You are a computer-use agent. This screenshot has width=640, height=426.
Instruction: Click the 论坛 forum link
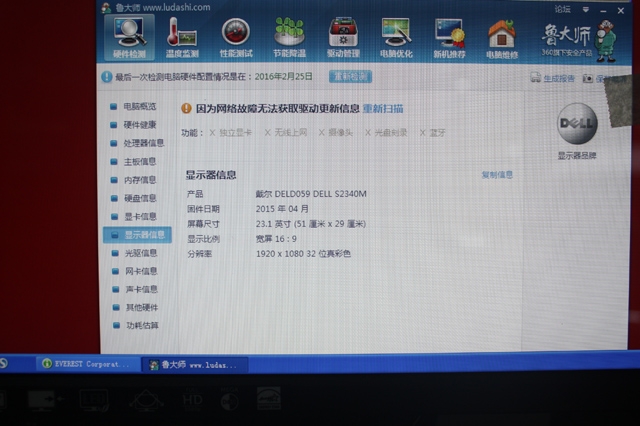[562, 9]
